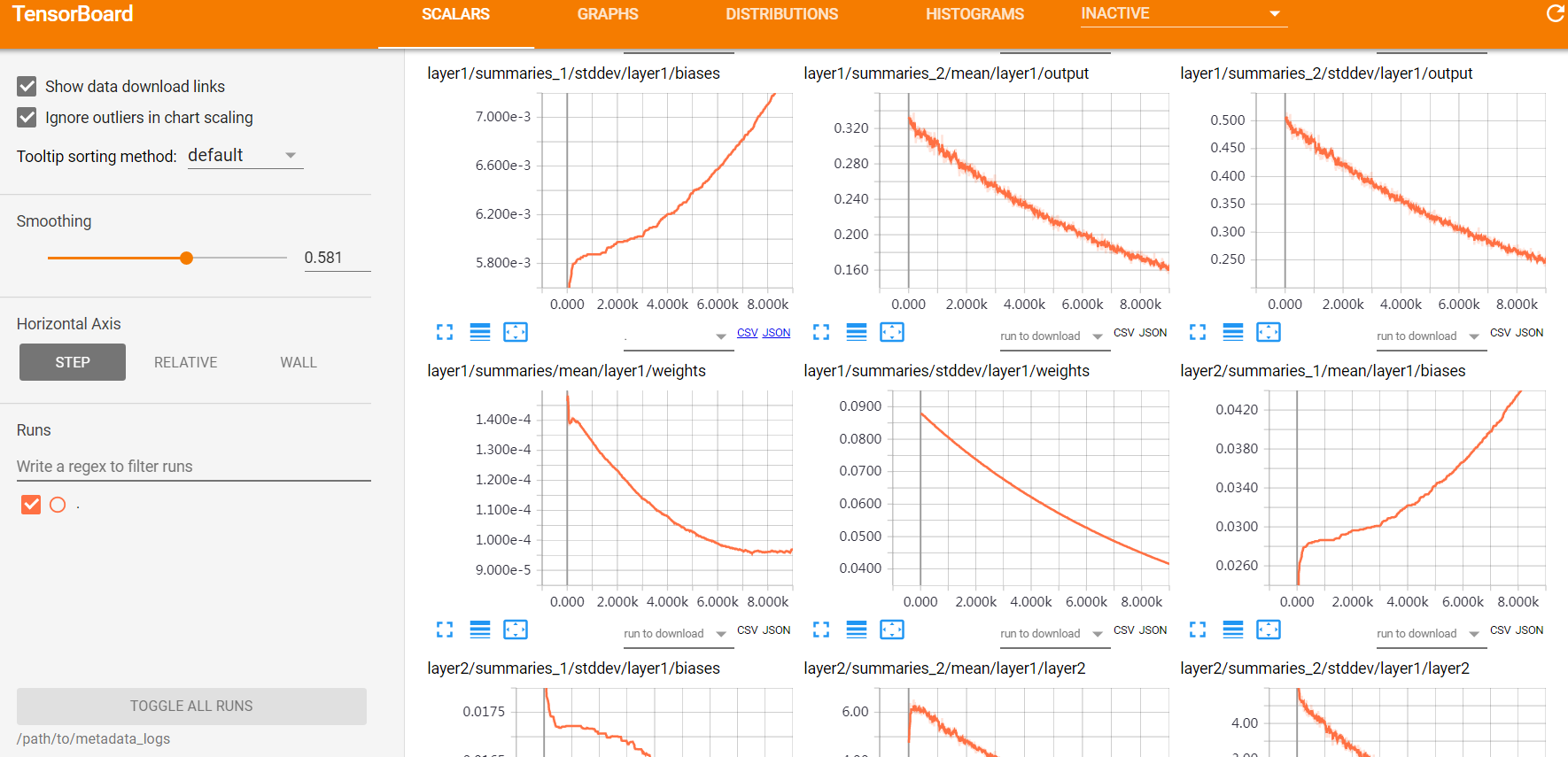
Task: Download JSON for summaries_2/stddev/layer1/output chart
Action: (1529, 333)
